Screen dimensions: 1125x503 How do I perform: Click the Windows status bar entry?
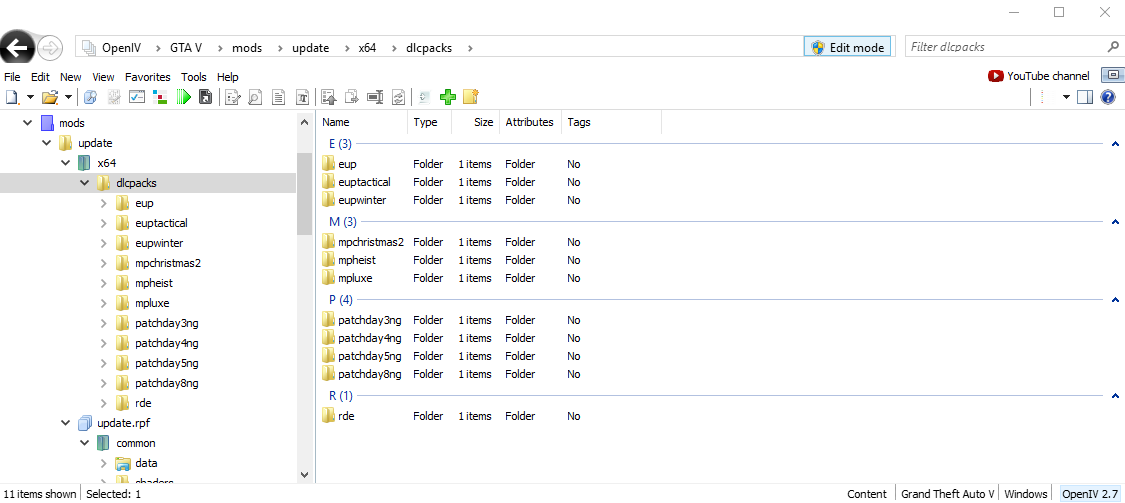point(1025,494)
